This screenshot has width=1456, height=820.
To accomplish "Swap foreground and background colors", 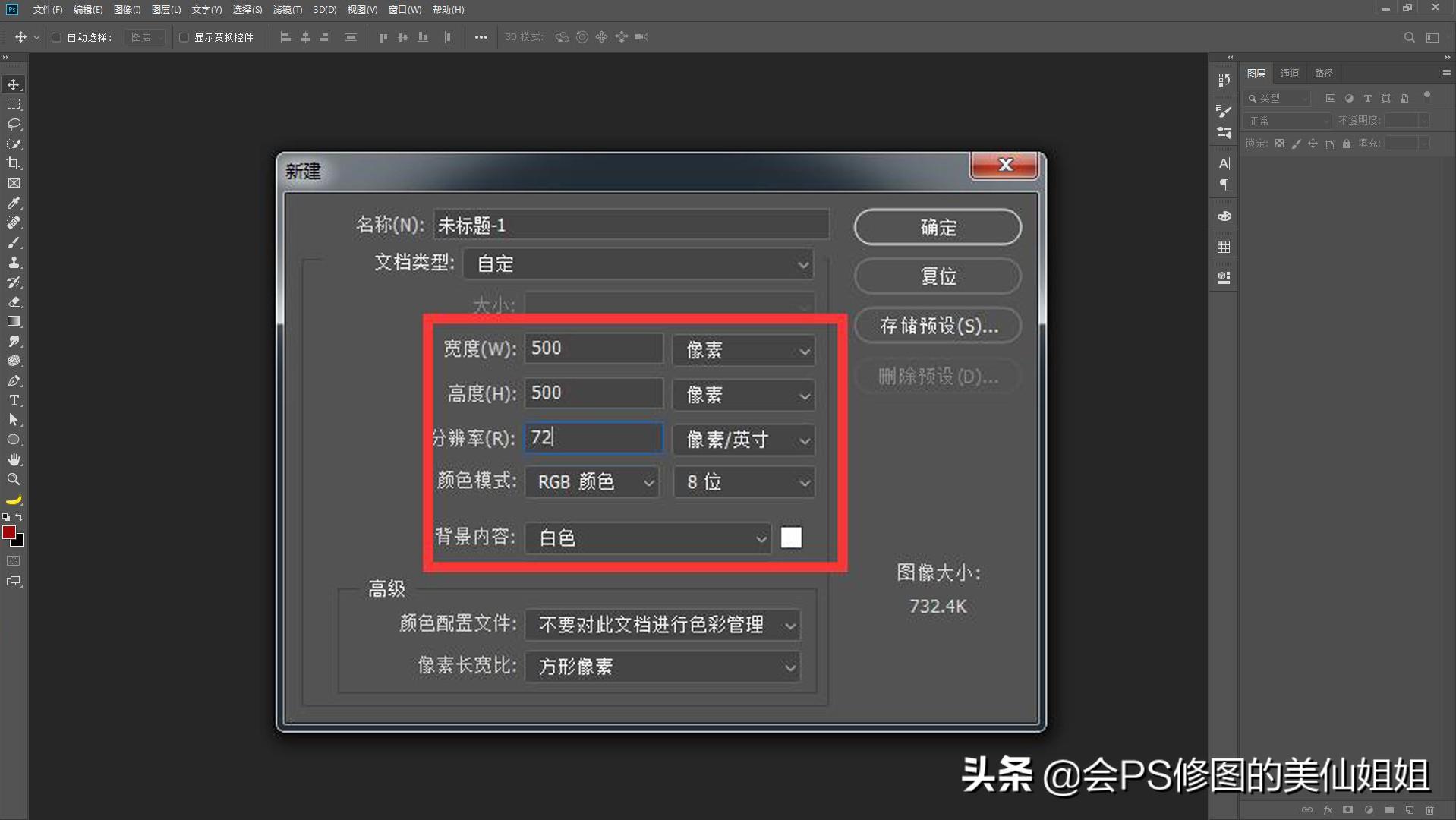I will [19, 517].
